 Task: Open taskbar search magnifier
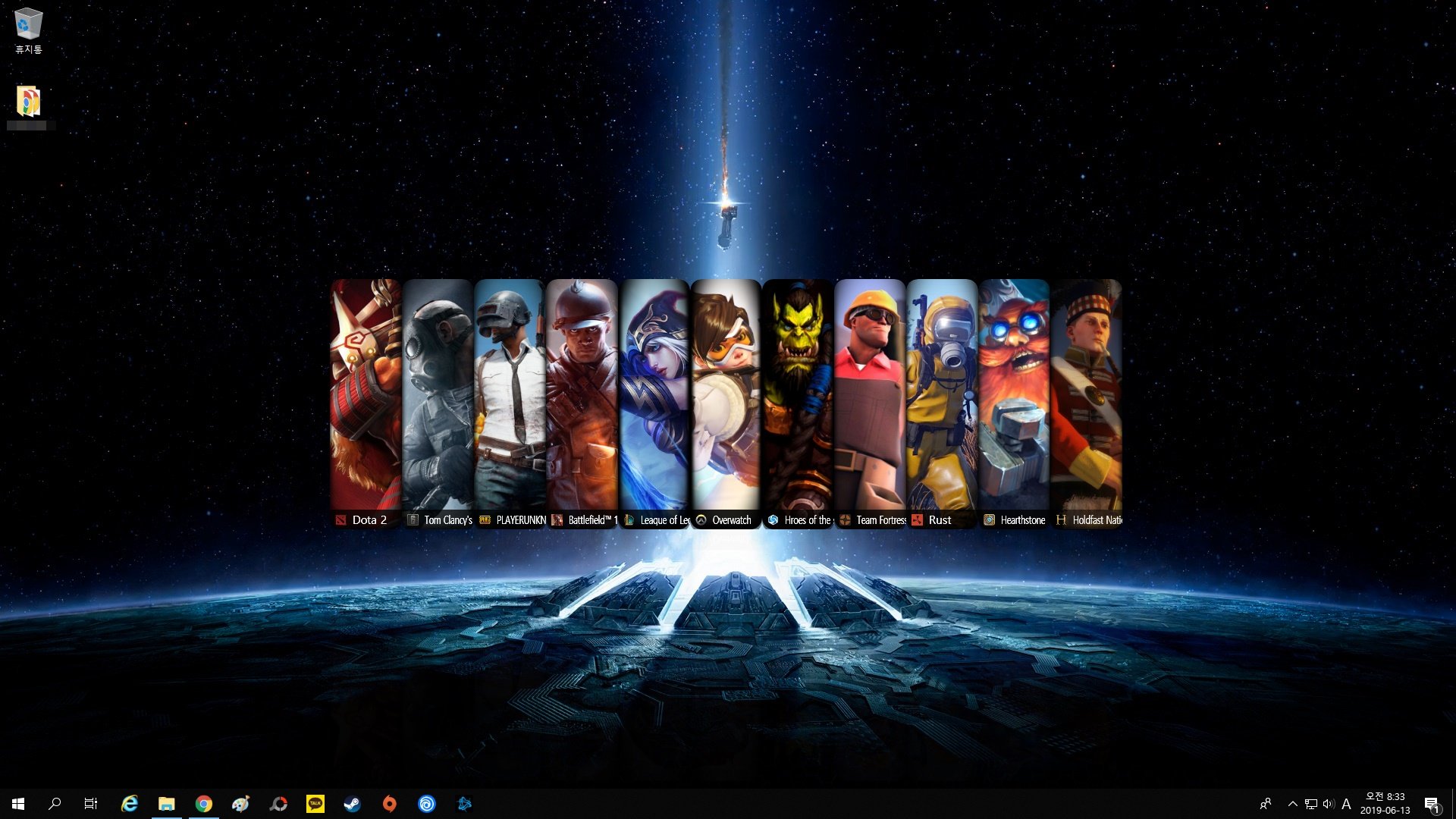[x=55, y=804]
